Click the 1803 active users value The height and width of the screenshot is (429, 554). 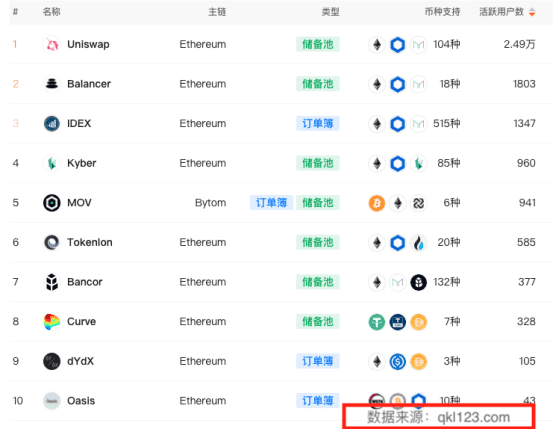pos(524,84)
